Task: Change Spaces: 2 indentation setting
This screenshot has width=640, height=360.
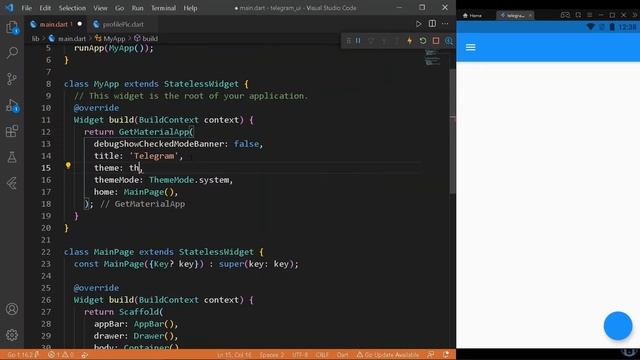Action: tap(271, 355)
